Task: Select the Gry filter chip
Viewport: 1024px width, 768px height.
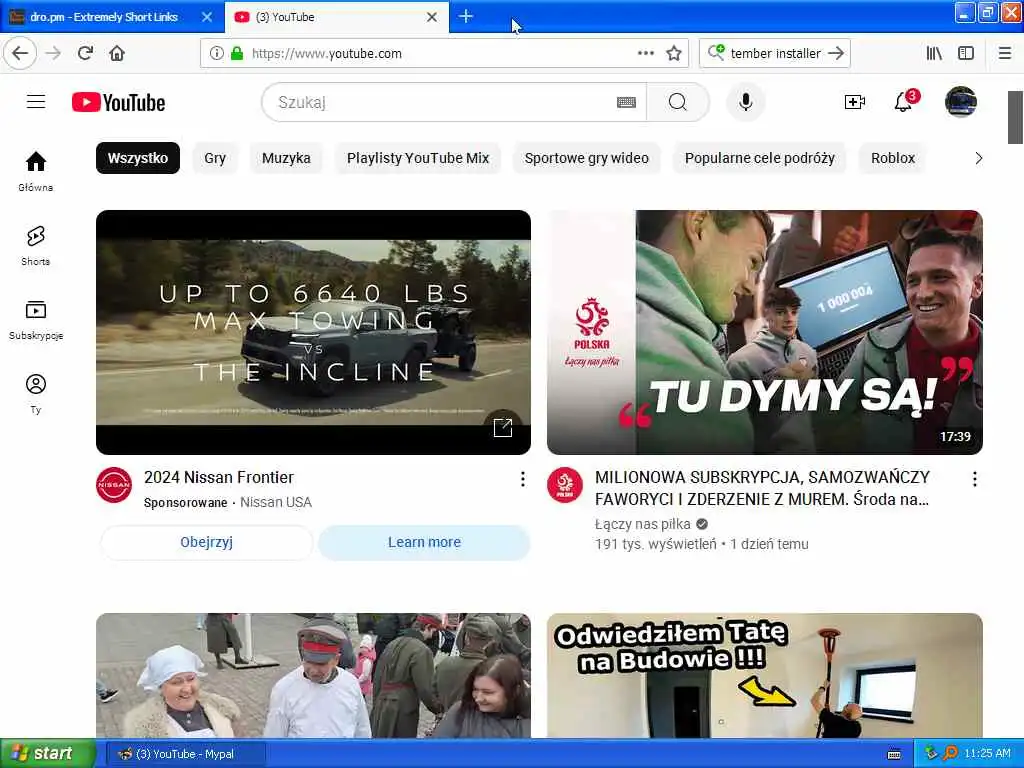Action: [215, 158]
